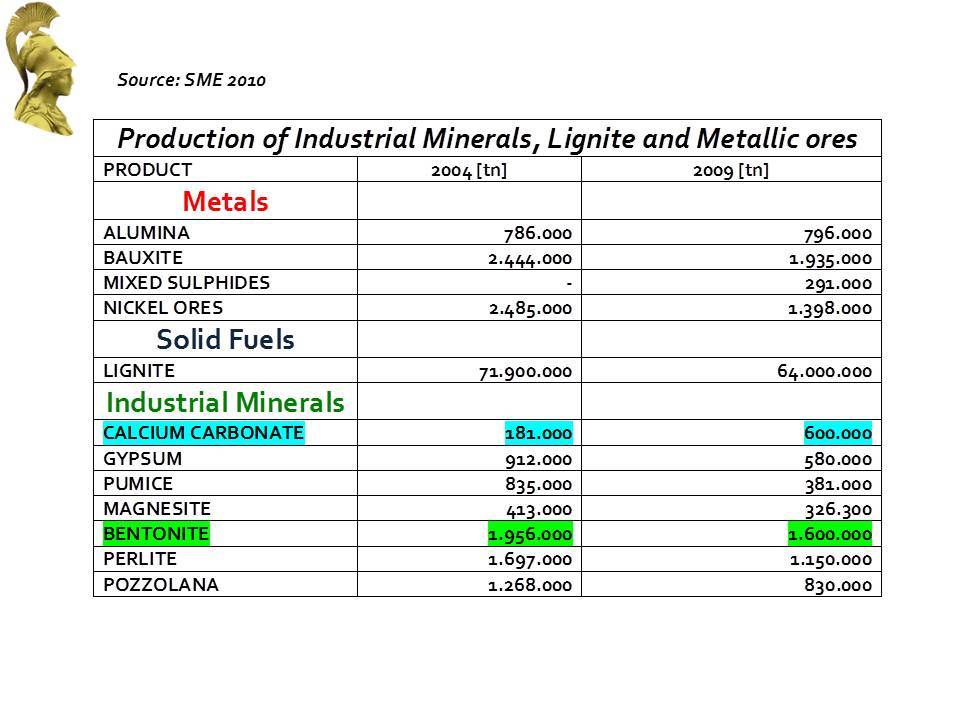The width and height of the screenshot is (960, 720).
Task: Click the cyan-highlighted value 181.000
Action: tap(538, 433)
